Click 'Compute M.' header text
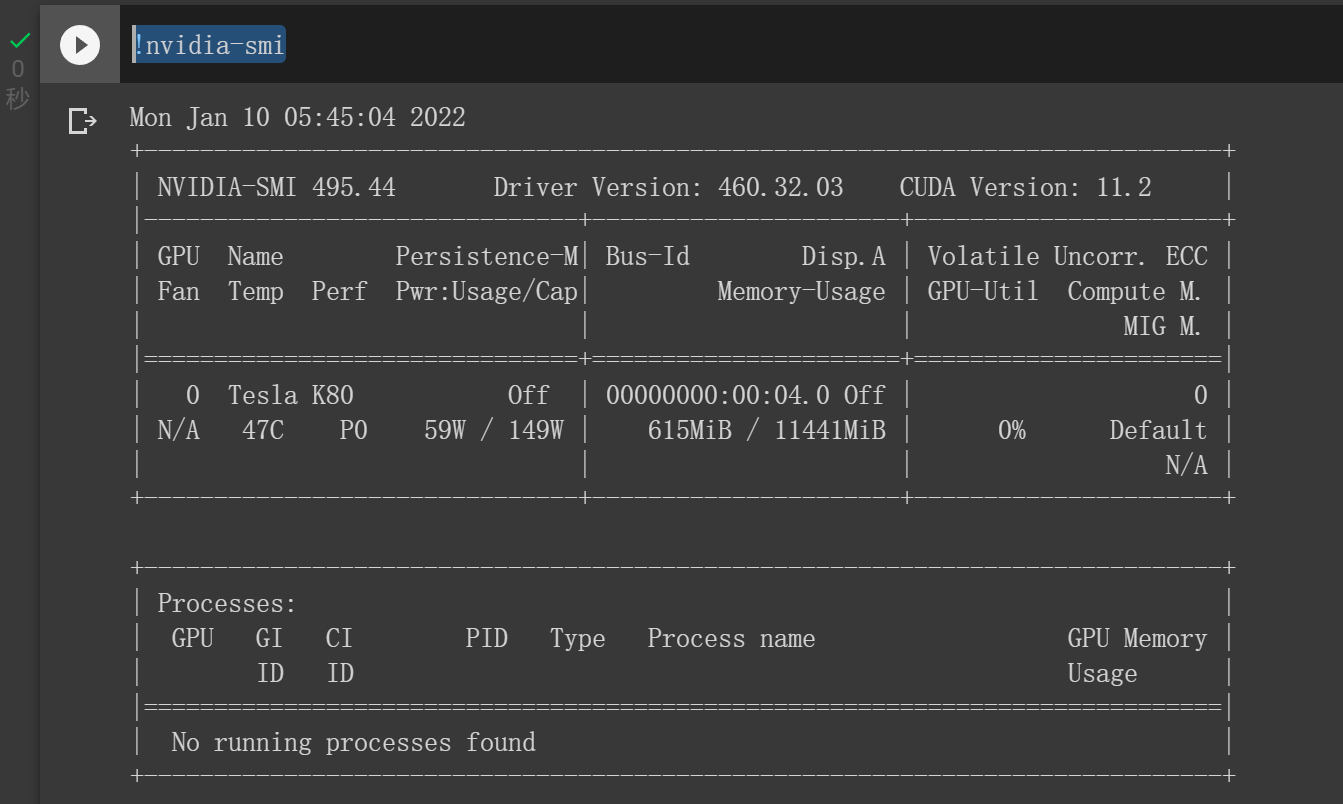This screenshot has width=1343, height=804. click(1134, 292)
